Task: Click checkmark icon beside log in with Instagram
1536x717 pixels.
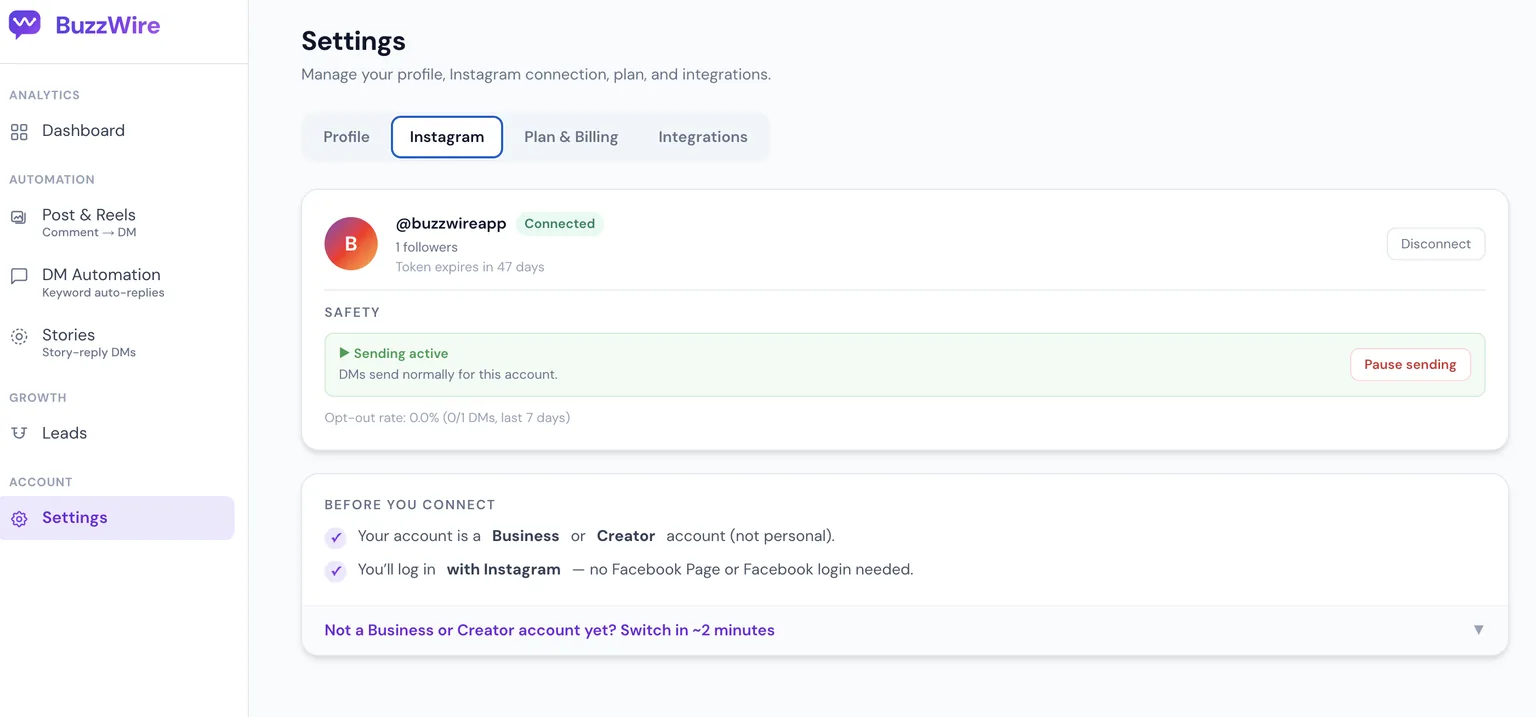Action: (336, 571)
